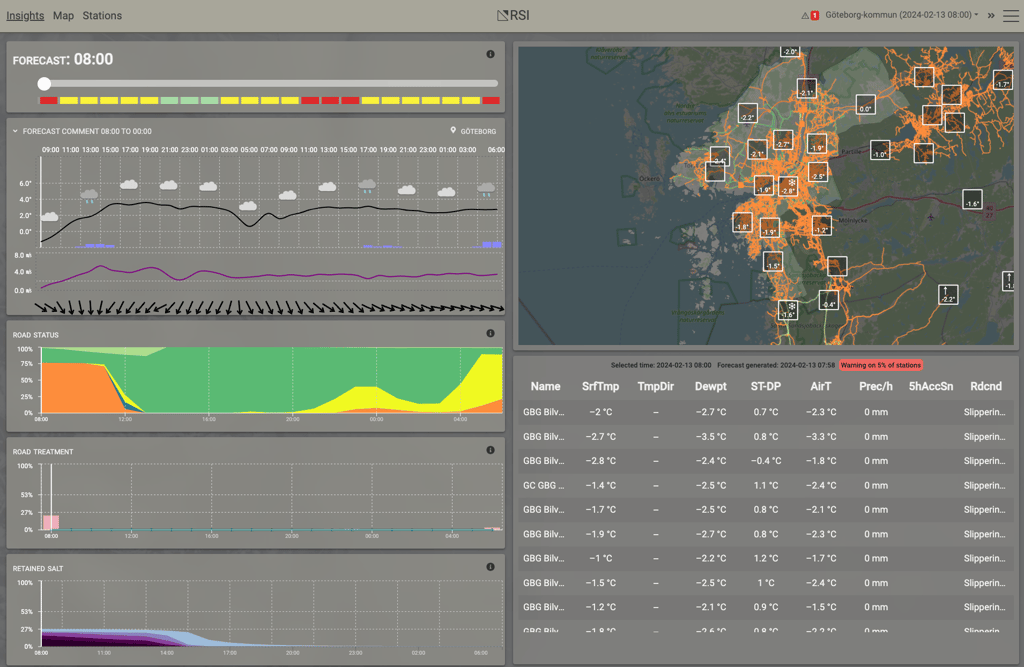Click the last red forecast timeline segment

(x=491, y=101)
